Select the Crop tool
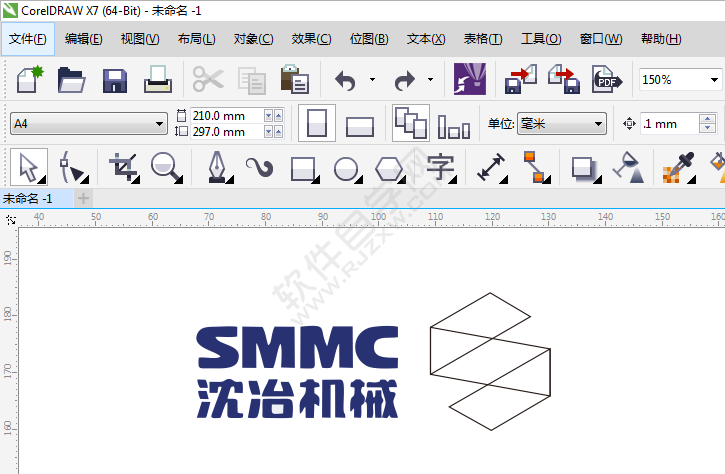The height and width of the screenshot is (474, 725). [123, 167]
